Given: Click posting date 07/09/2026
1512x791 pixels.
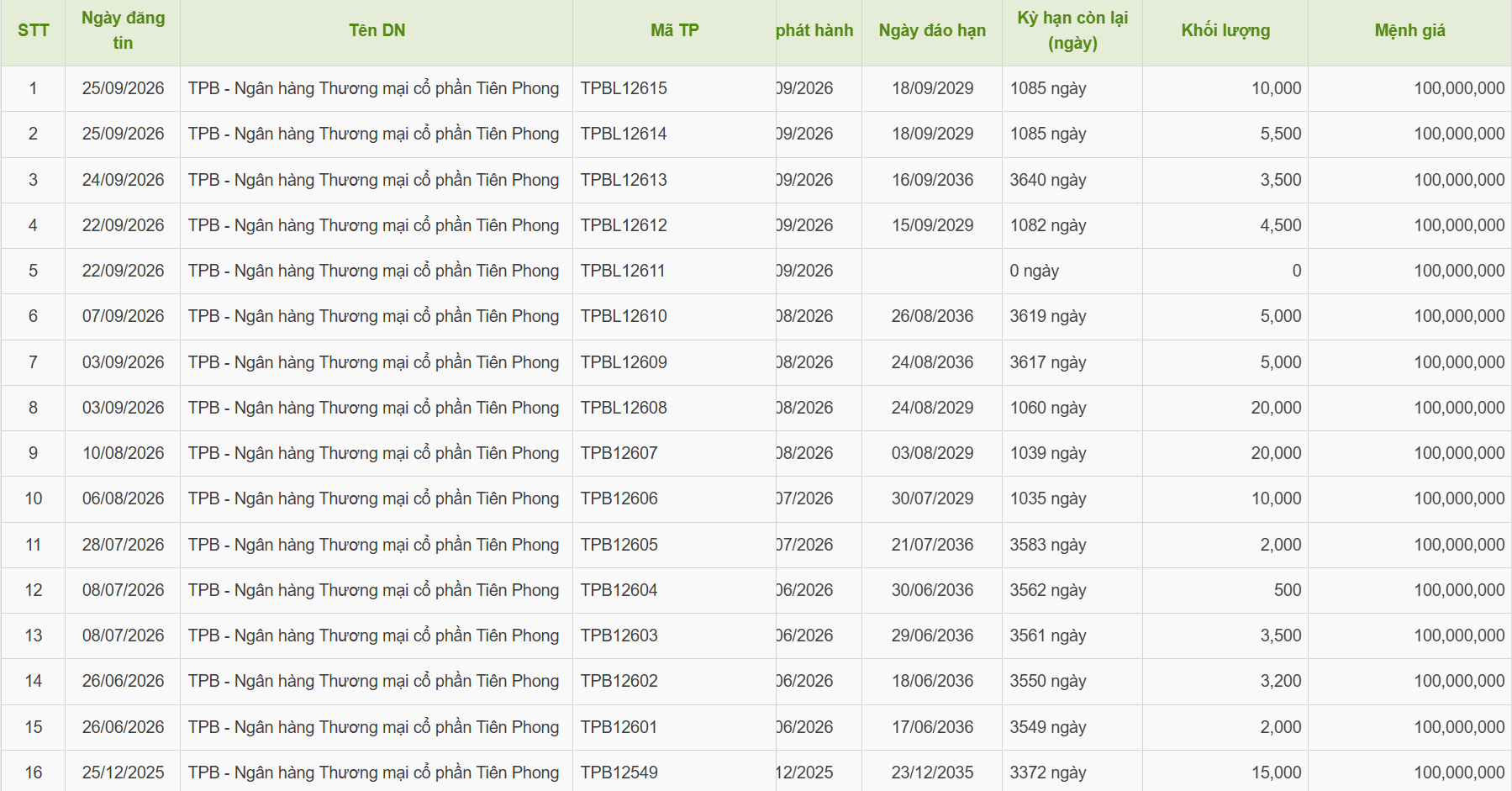Looking at the screenshot, I should [123, 316].
